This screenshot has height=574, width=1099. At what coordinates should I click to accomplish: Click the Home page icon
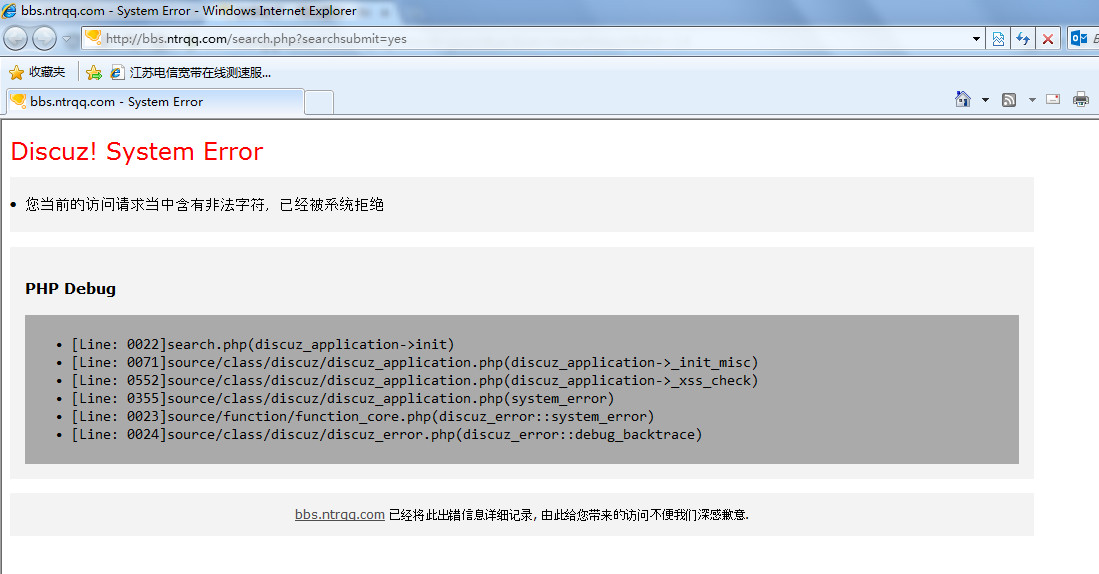[963, 100]
